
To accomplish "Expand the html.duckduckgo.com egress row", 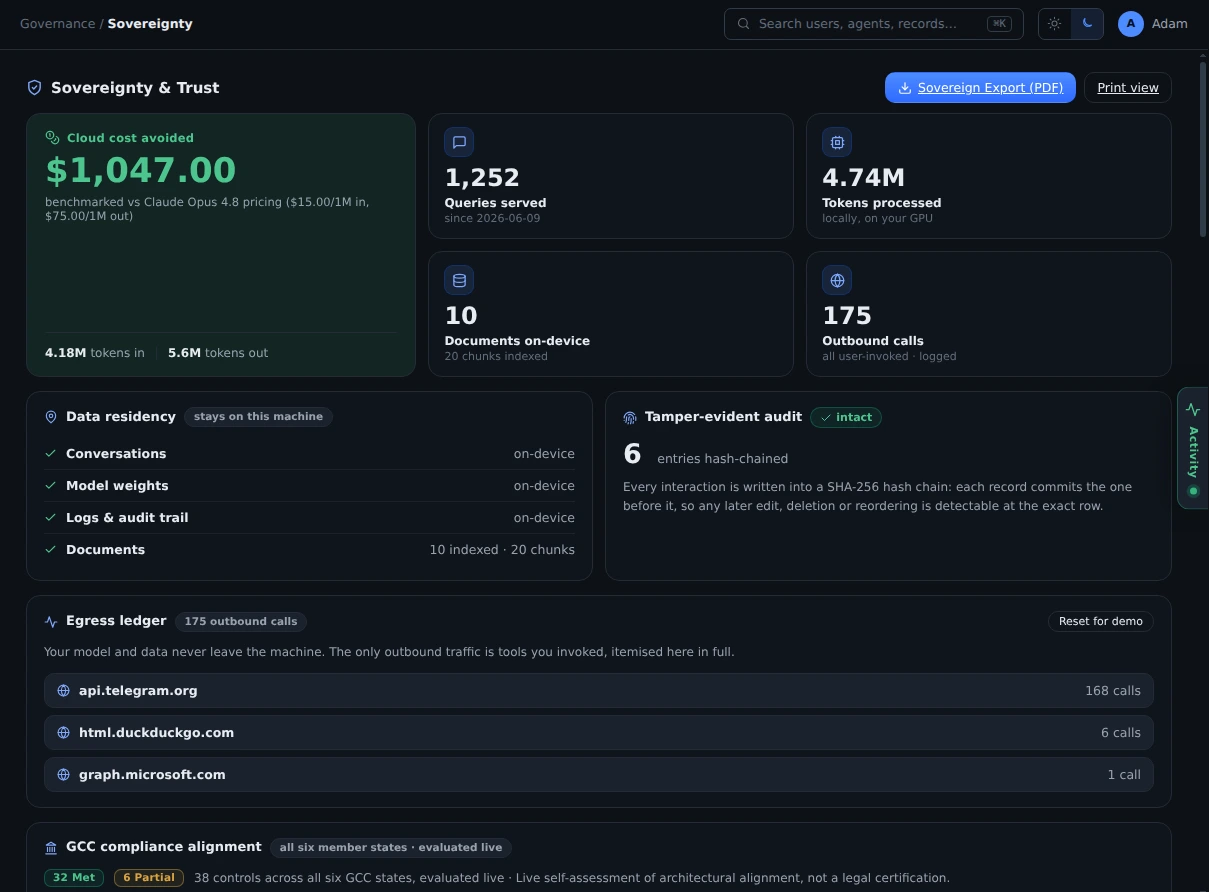I will click(599, 733).
